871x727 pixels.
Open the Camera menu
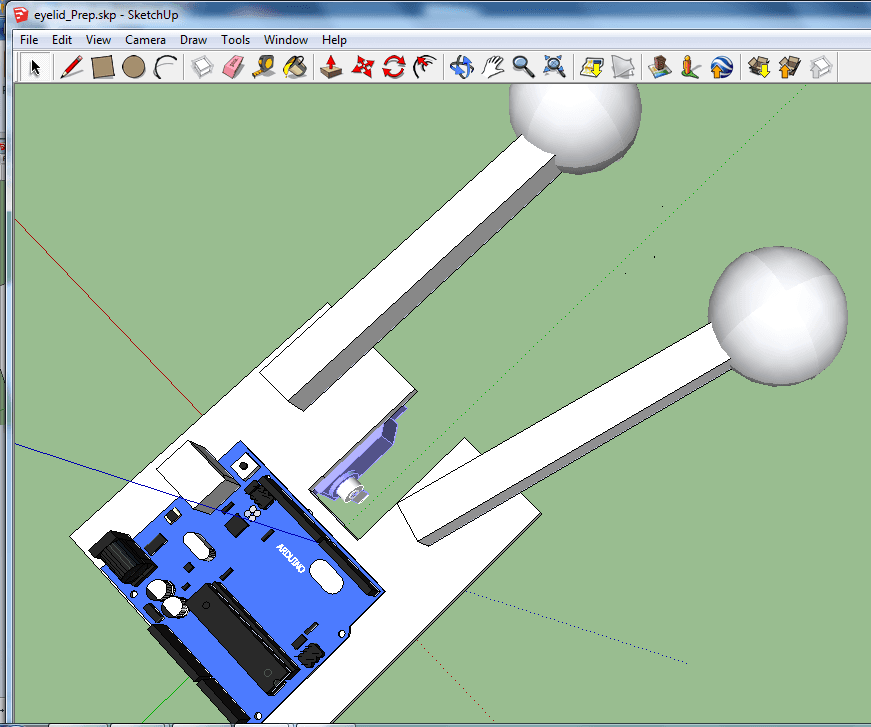(145, 39)
